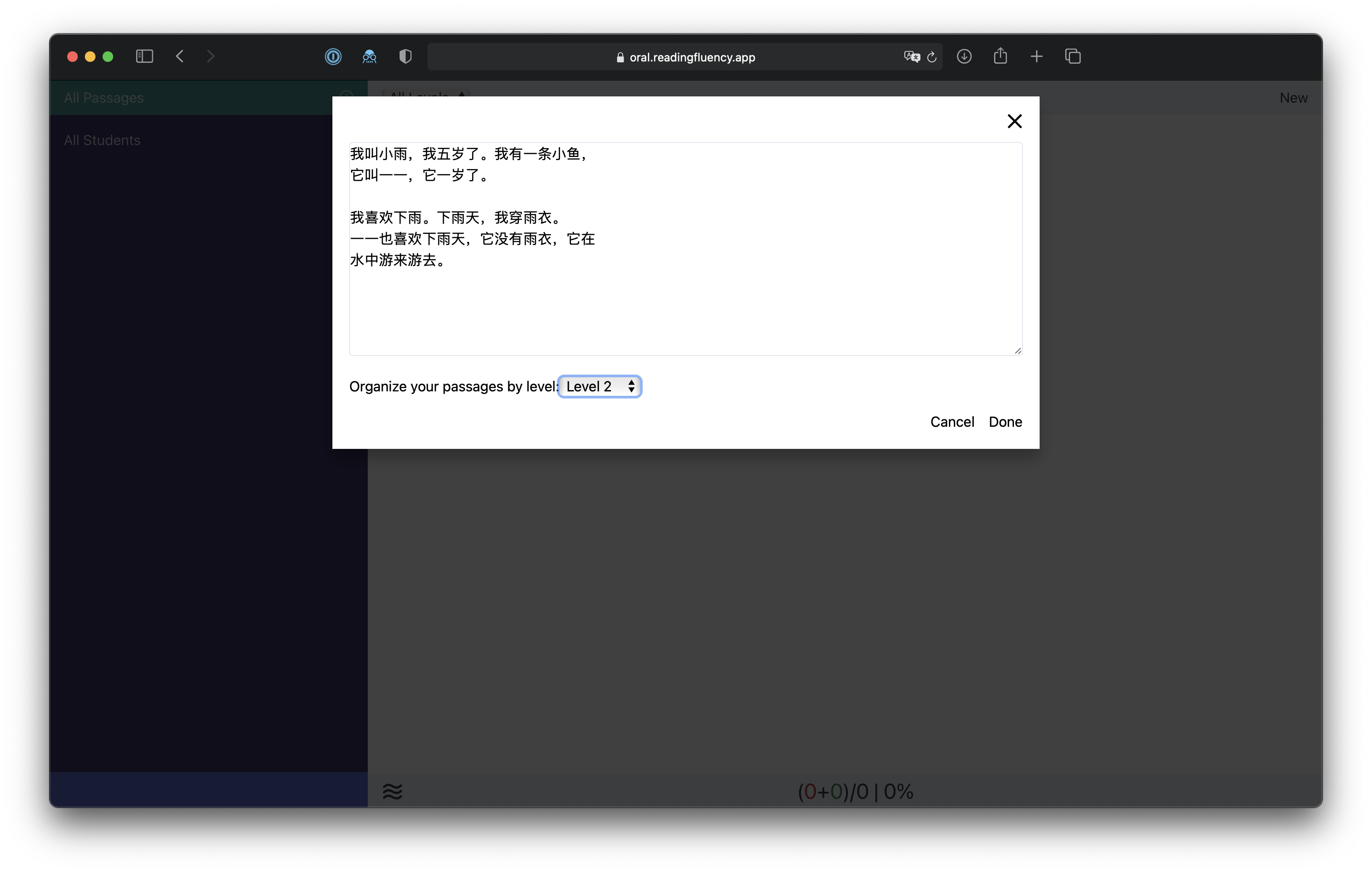Show the tab overview icon
Viewport: 1372px width, 873px height.
pyautogui.click(x=1073, y=57)
